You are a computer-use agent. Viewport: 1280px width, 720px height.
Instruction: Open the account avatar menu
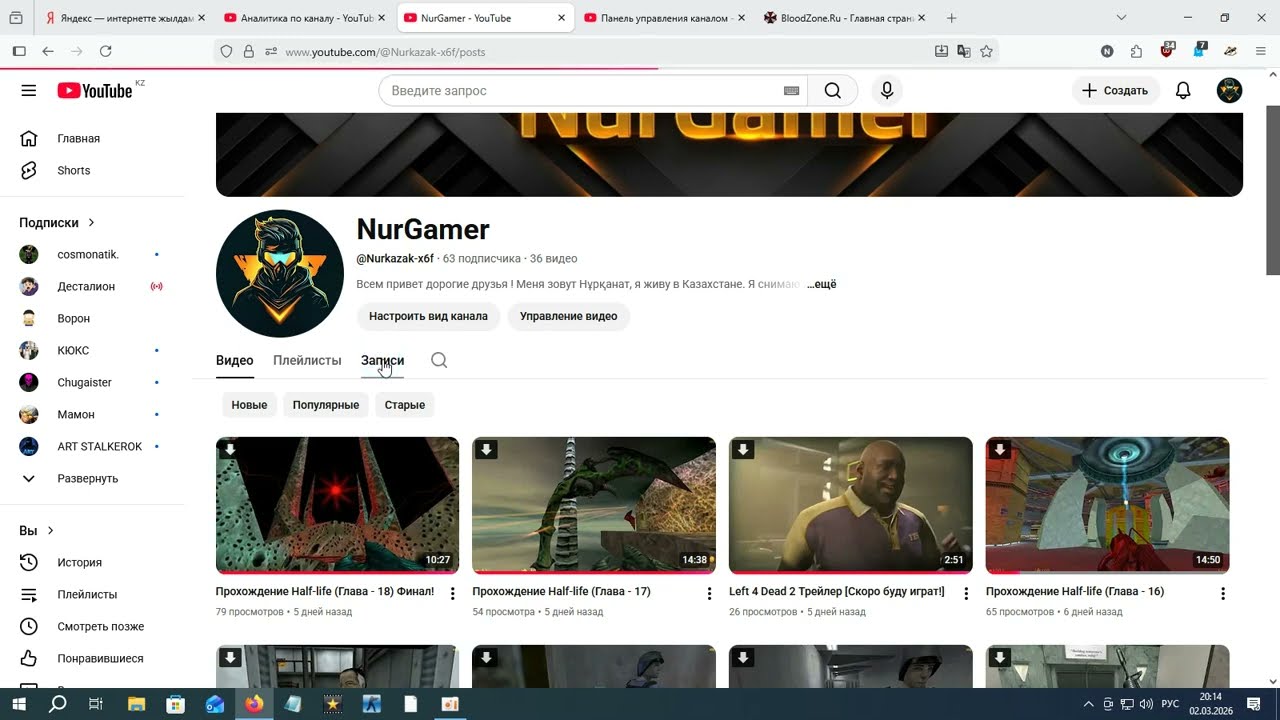click(1229, 91)
